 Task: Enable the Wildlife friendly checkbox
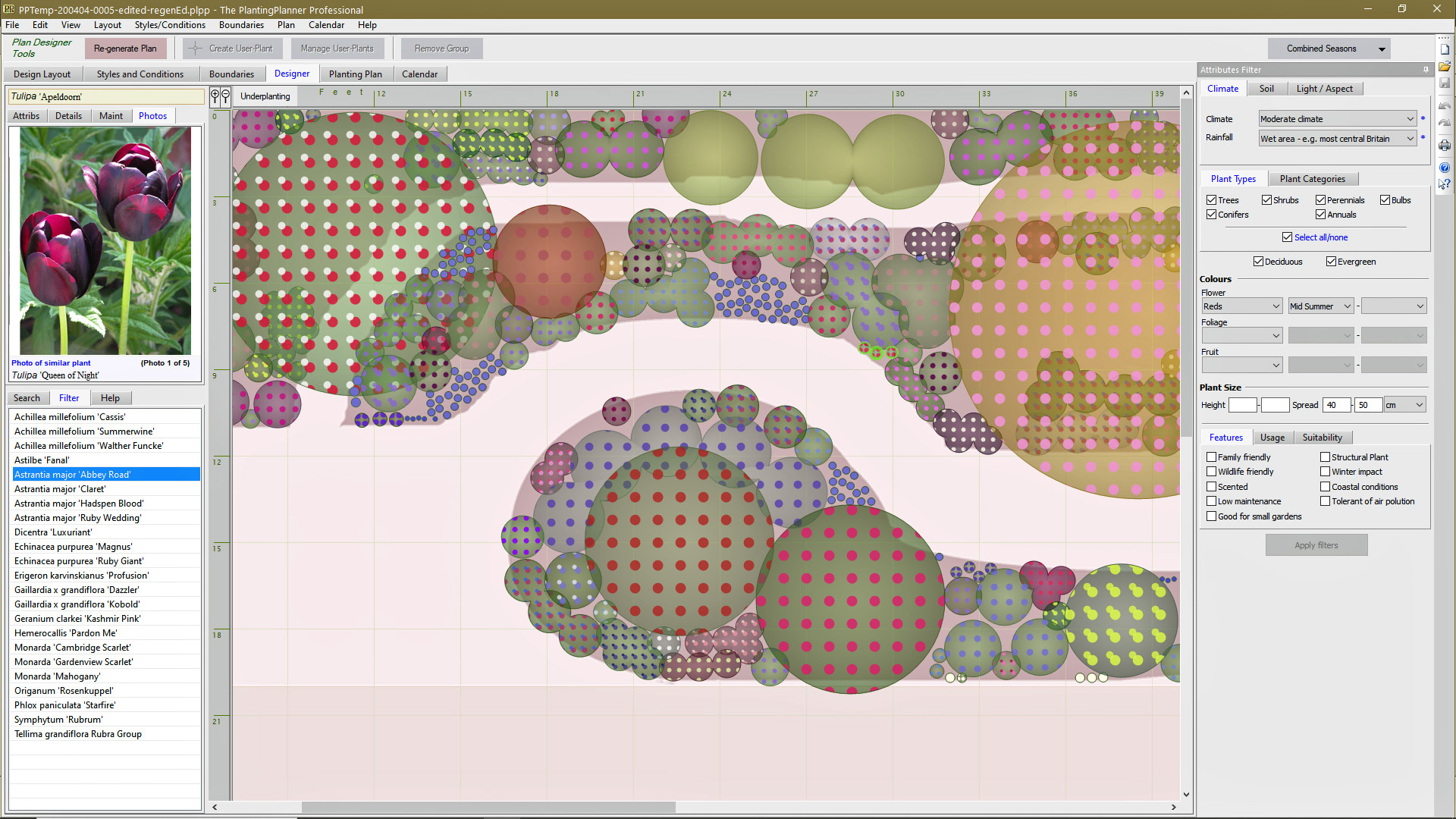pos(1211,472)
